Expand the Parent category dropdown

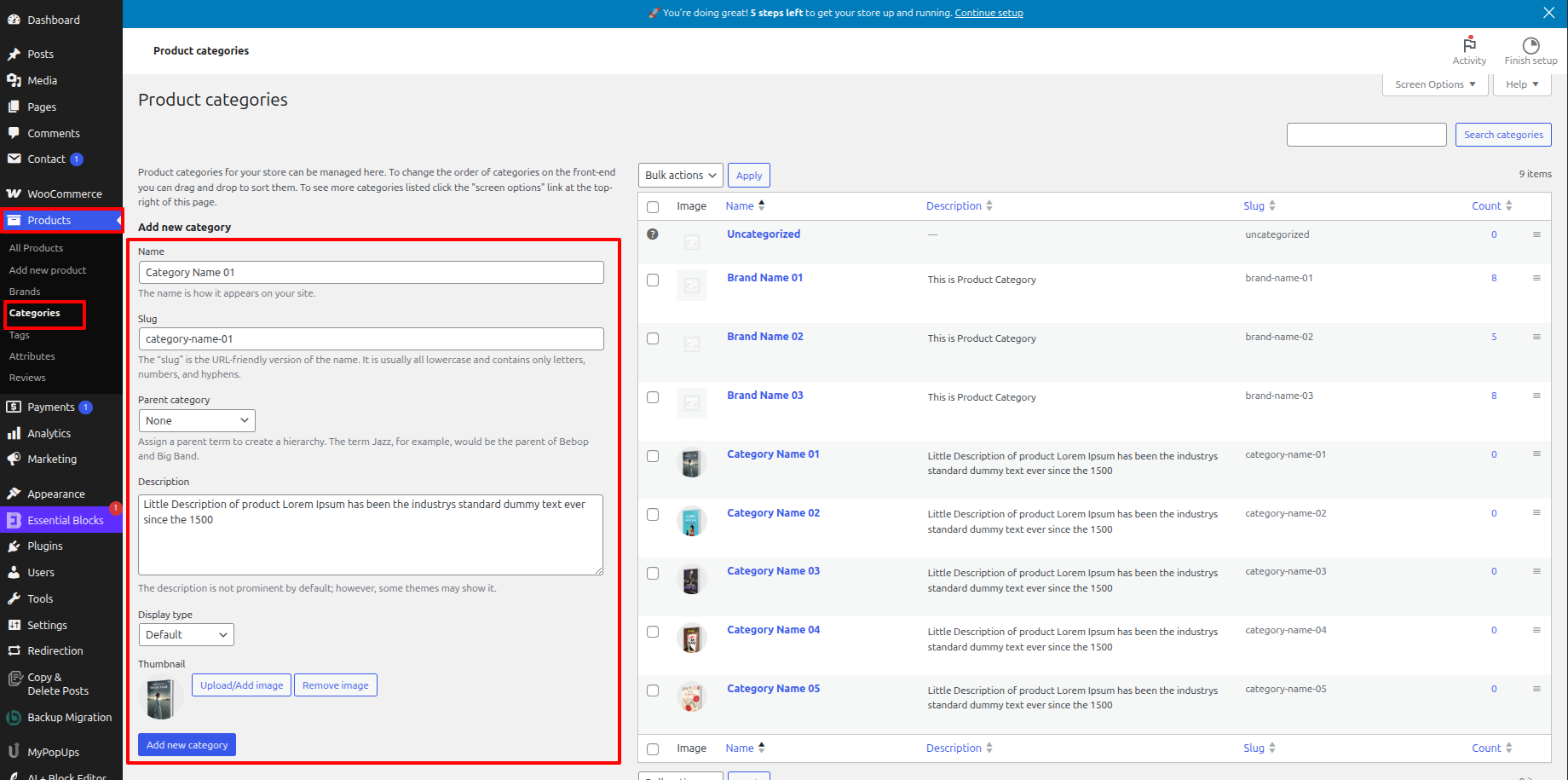click(x=197, y=421)
